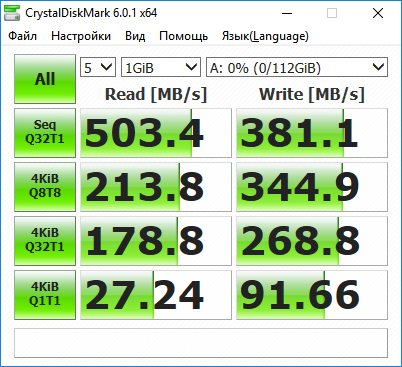Click the 4KiB Q32T1 read result 178.8
Viewport: 402px width, 367px height.
click(x=156, y=241)
